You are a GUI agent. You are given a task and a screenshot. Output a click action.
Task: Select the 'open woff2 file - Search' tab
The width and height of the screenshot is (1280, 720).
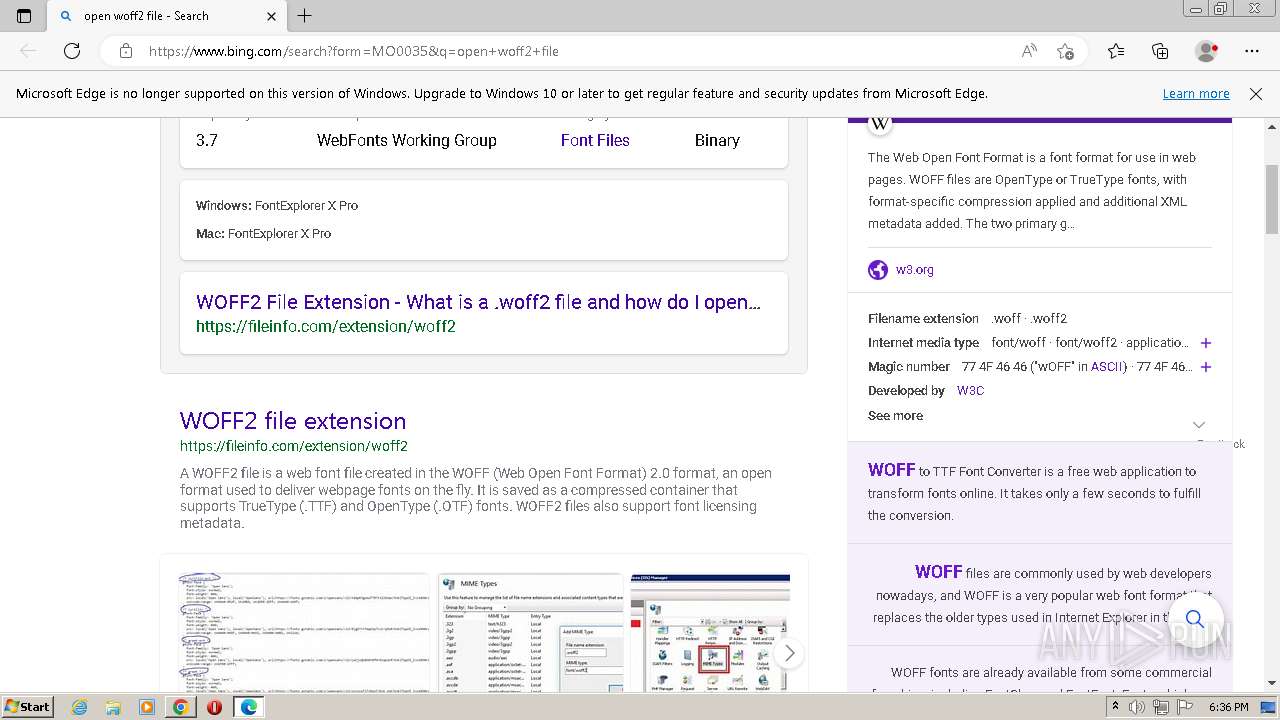point(165,16)
